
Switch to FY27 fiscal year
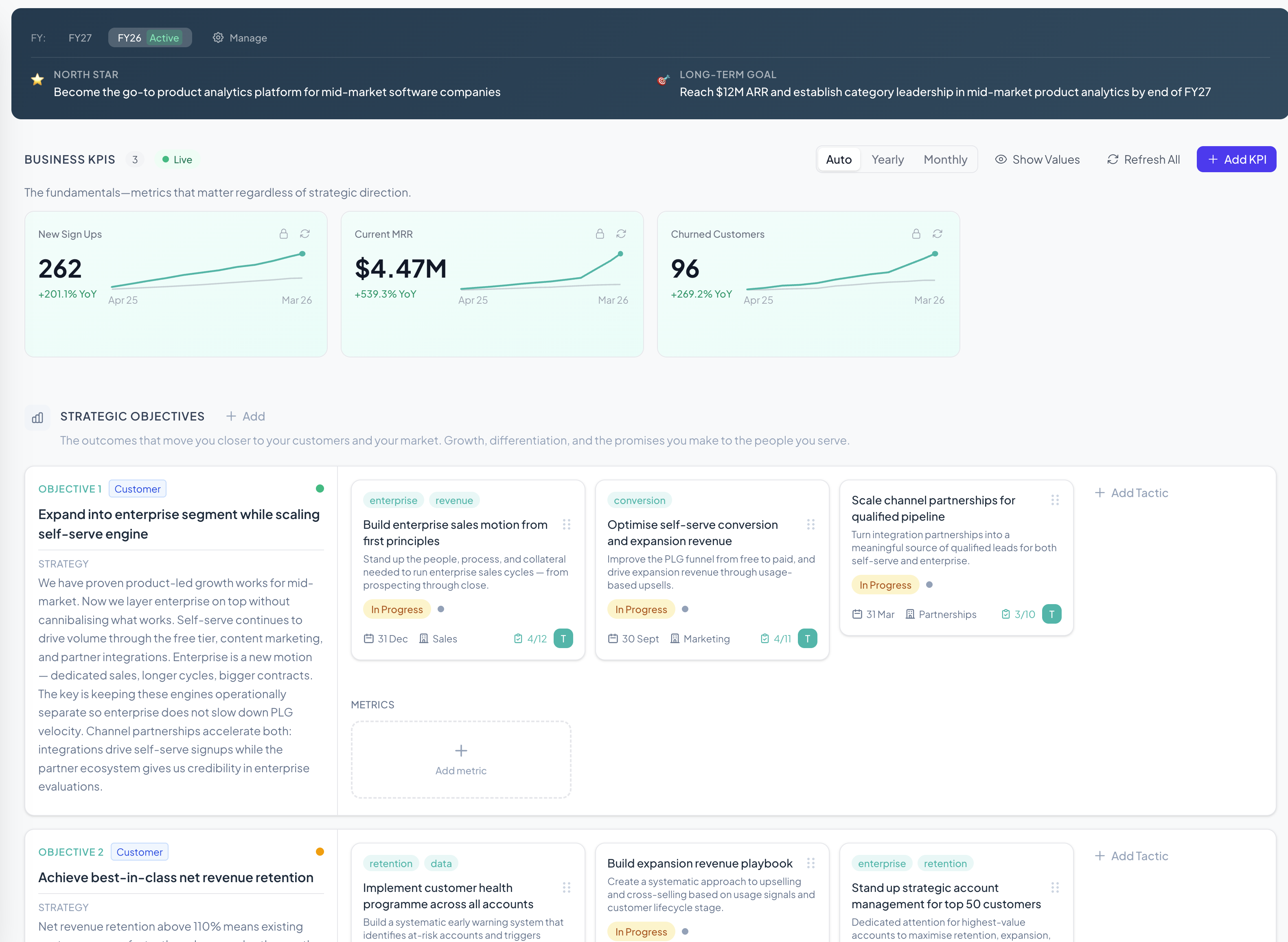80,37
